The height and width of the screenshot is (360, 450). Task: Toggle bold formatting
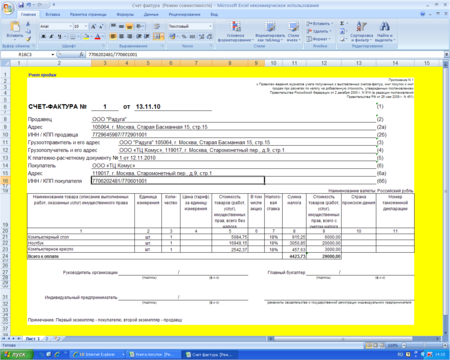tap(43, 36)
